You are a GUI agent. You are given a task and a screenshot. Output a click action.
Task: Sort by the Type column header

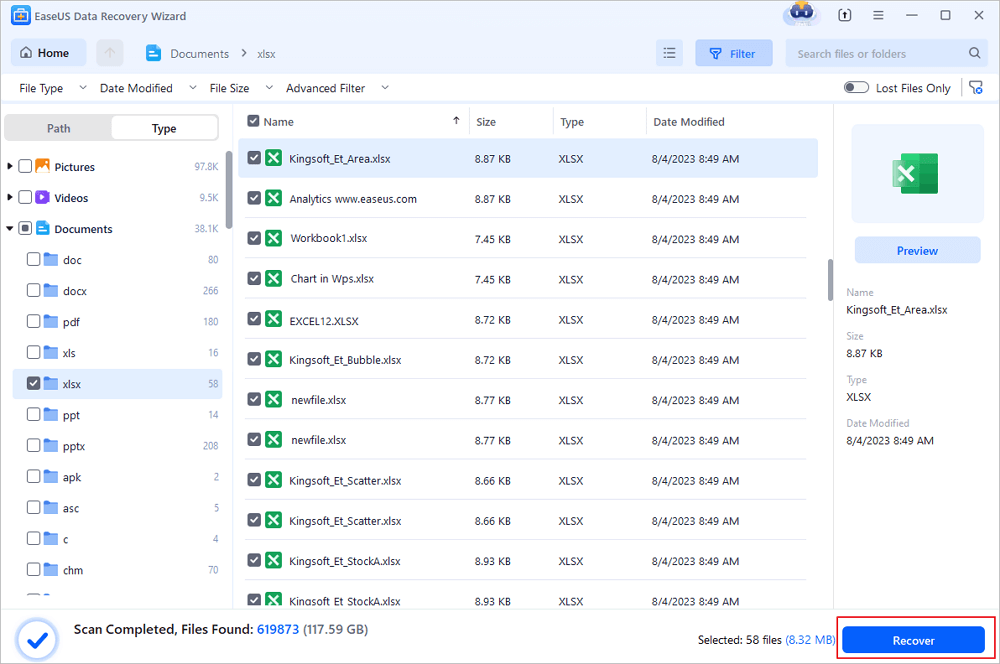click(x=572, y=122)
